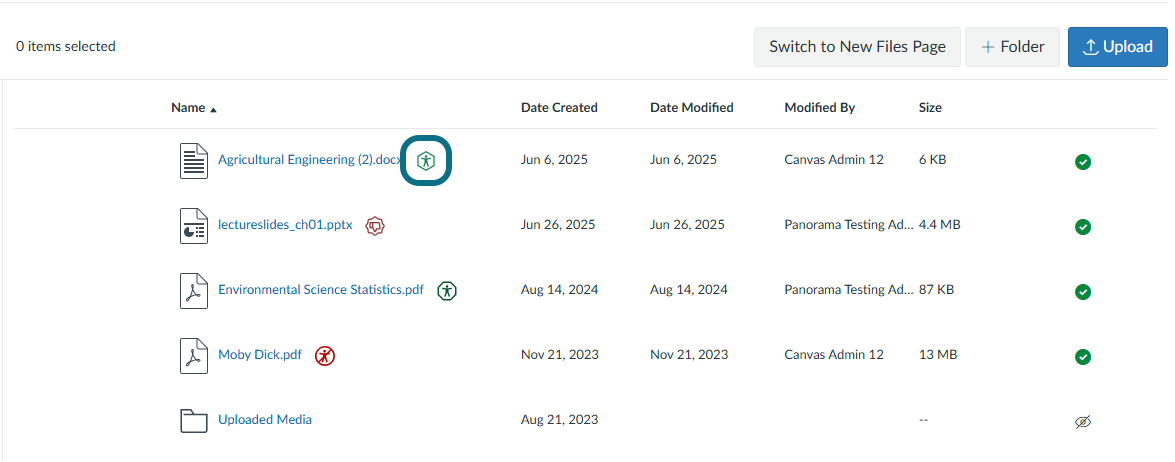Click the presentation file icon for lectureslides_ch01.pptx
1175x462 pixels.
point(194,225)
